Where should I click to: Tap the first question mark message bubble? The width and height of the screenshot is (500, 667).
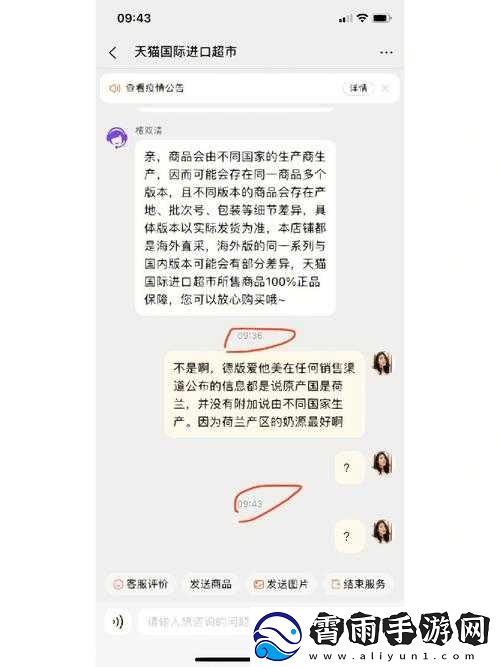click(x=349, y=467)
